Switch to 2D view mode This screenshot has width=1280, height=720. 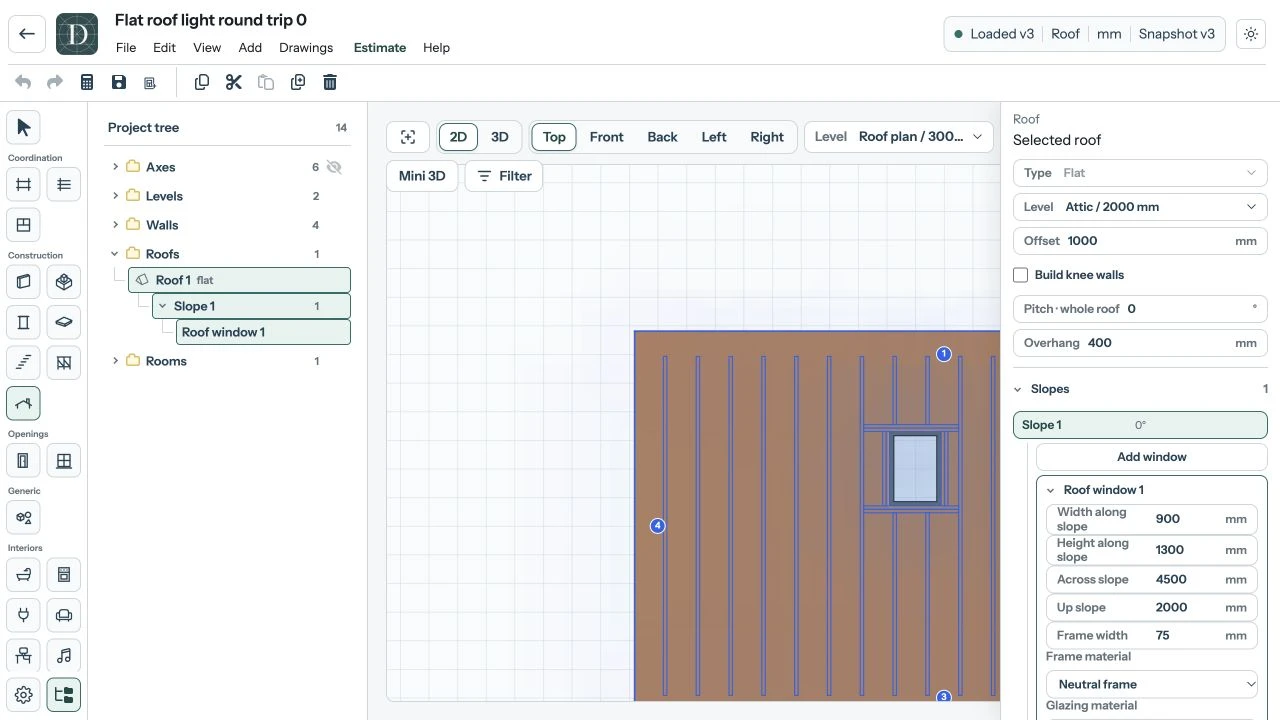click(458, 137)
